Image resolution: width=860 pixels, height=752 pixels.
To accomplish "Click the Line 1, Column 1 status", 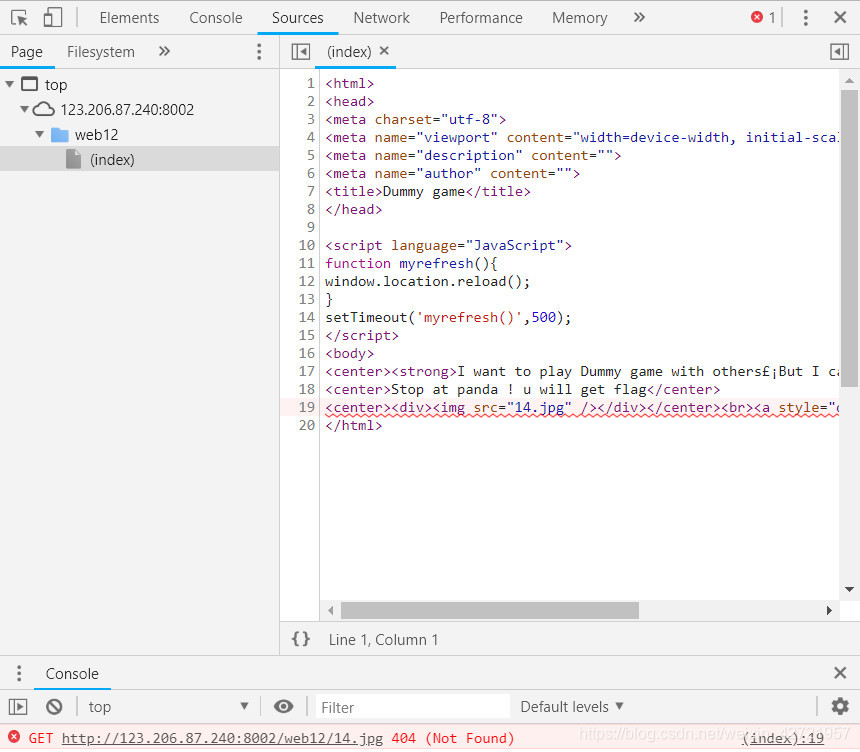I will coord(383,640).
